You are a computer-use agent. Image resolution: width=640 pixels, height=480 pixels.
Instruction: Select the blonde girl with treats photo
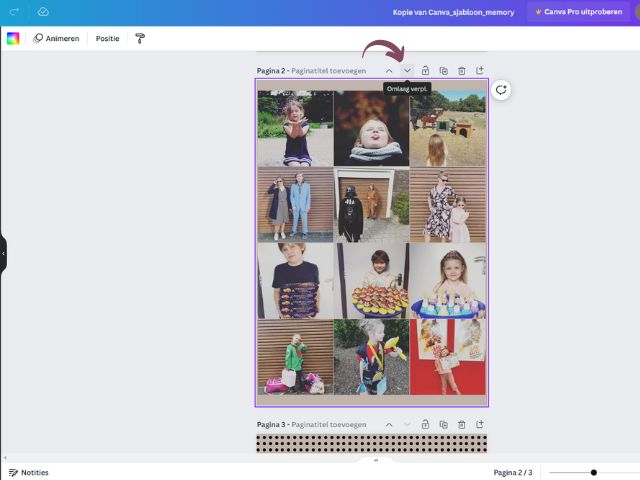[448, 281]
